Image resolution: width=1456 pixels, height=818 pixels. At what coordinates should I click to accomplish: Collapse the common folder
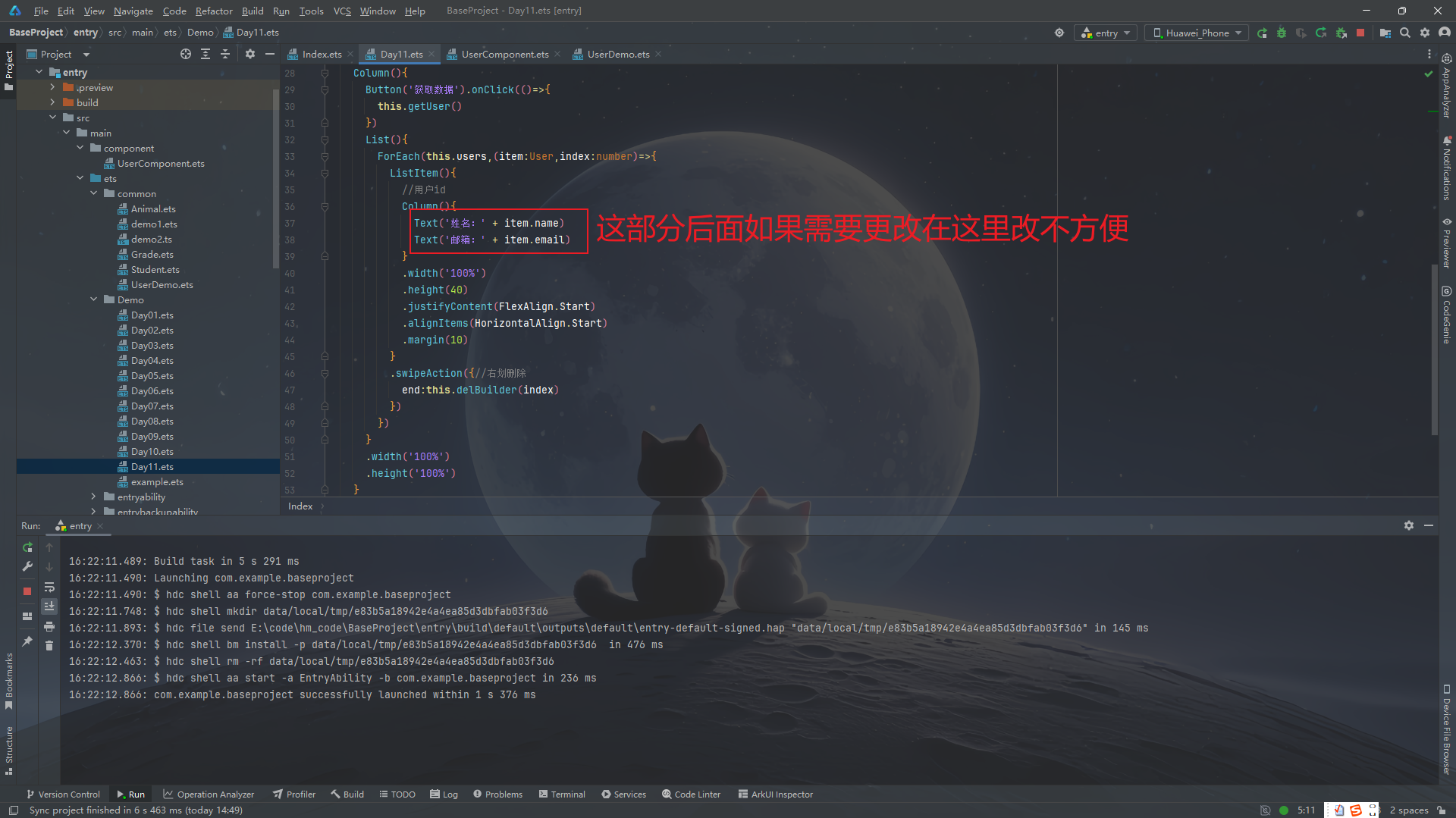pyautogui.click(x=93, y=193)
